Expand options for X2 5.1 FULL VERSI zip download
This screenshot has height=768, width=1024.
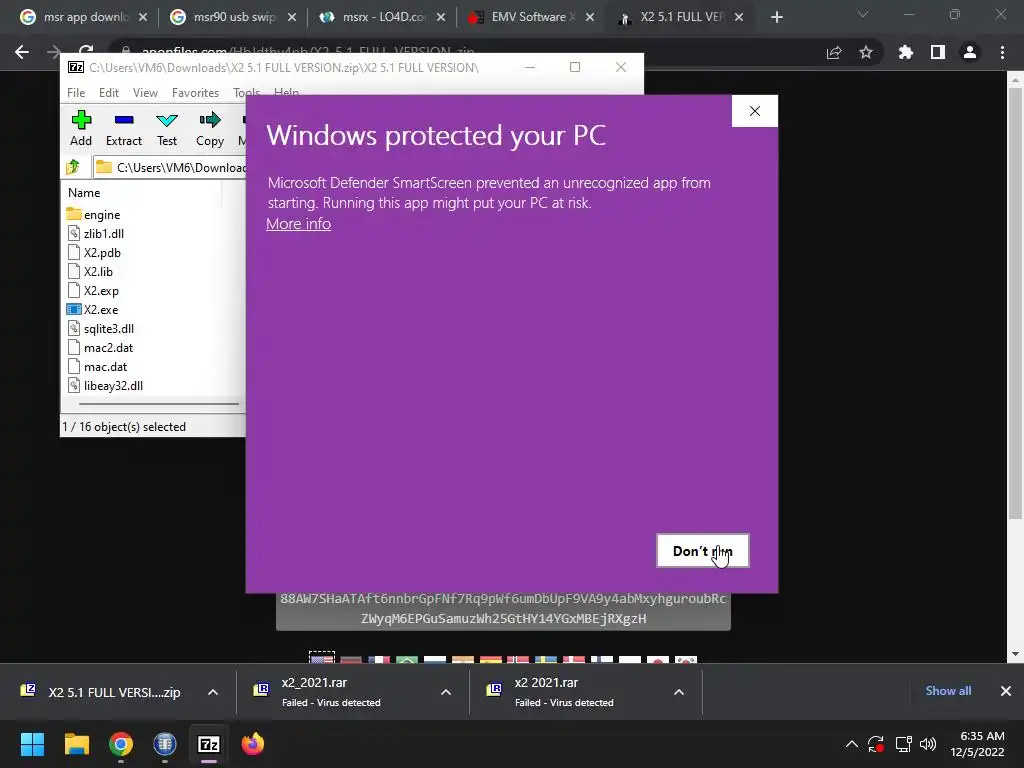[213, 692]
